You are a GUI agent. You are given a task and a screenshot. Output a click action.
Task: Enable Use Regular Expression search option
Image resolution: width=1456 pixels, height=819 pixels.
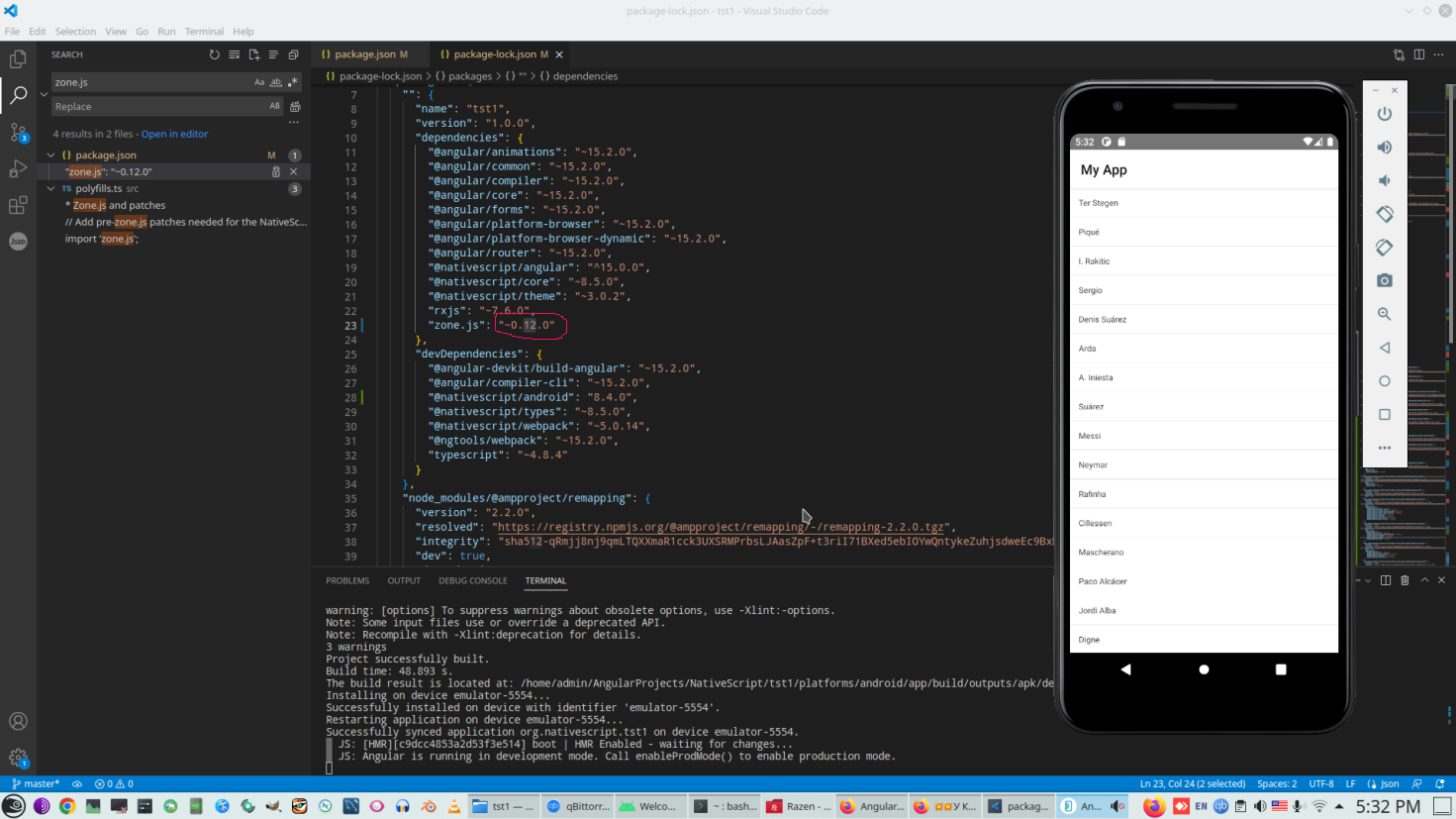pyautogui.click(x=293, y=81)
